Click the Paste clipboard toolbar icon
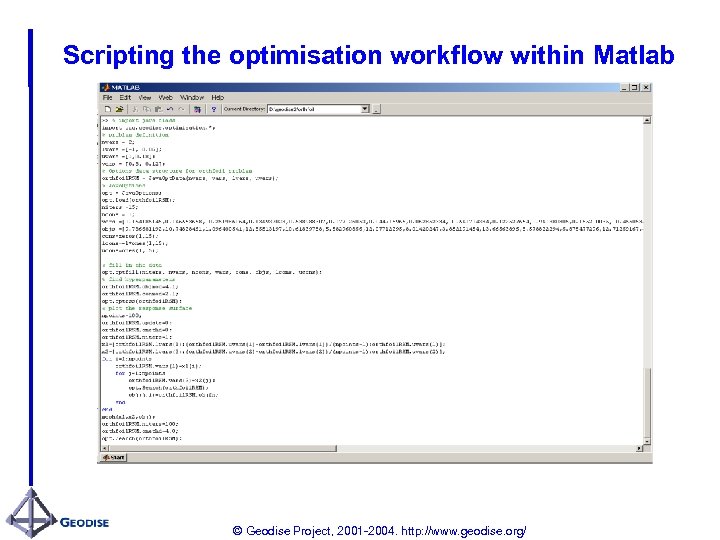720x540 pixels. tap(158, 109)
